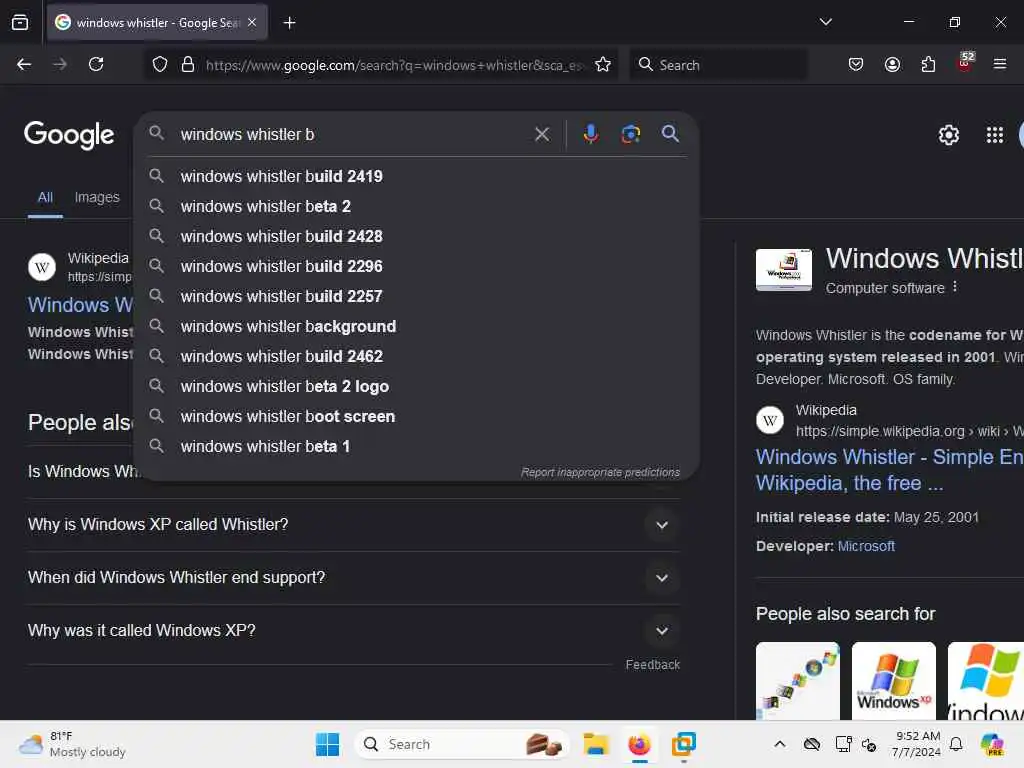Select suggestion windows whistler build 2296
Viewport: 1024px width, 768px height.
417,266
